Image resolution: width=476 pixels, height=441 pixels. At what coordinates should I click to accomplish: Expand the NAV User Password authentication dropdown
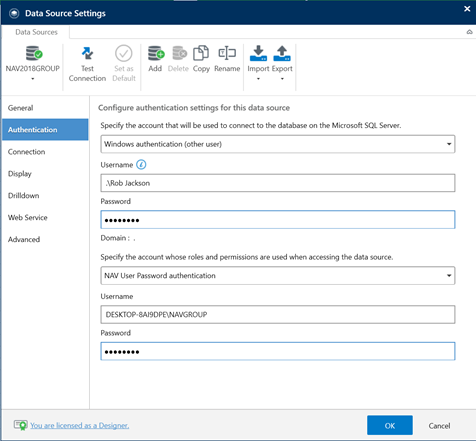(x=278, y=276)
